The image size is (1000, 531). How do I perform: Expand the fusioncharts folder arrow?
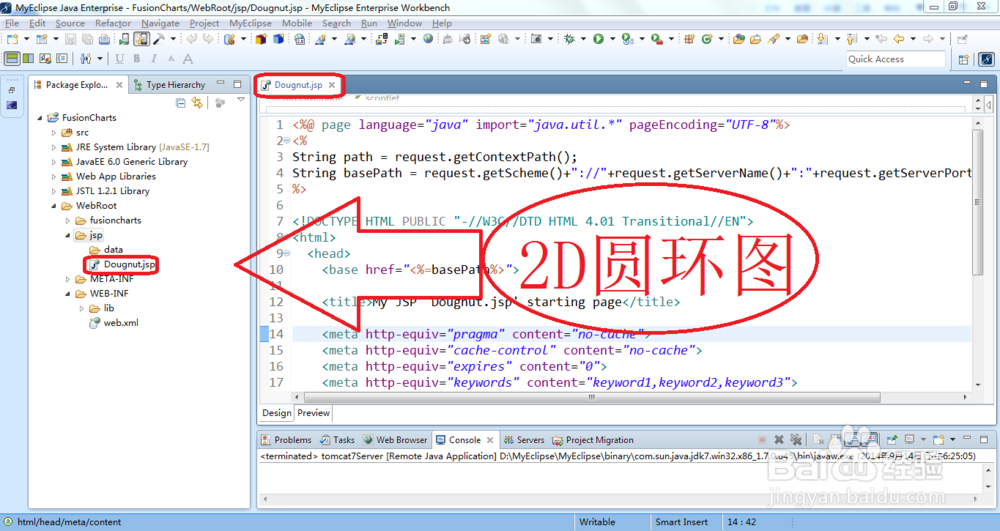click(68, 221)
